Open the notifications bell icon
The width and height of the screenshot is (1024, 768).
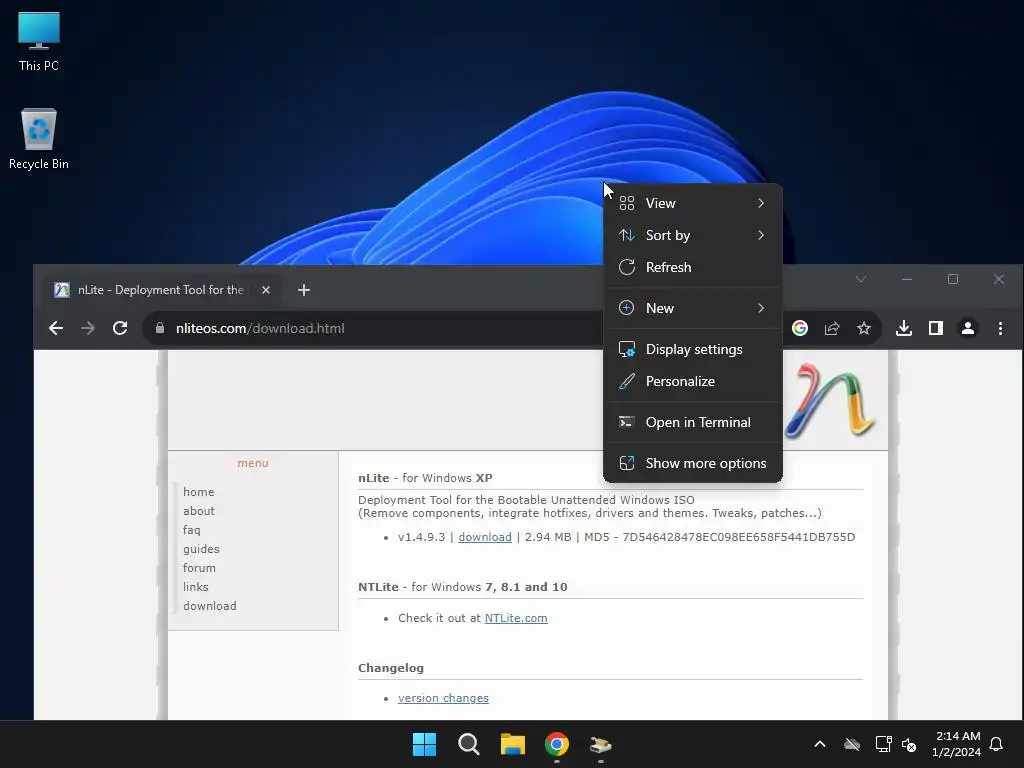pos(997,744)
